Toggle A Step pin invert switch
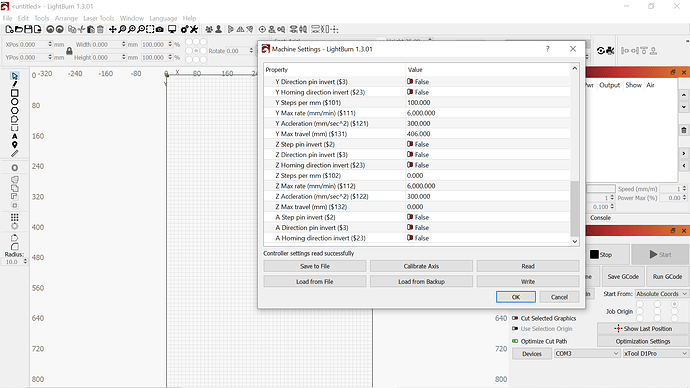The image size is (690, 388). pos(410,217)
